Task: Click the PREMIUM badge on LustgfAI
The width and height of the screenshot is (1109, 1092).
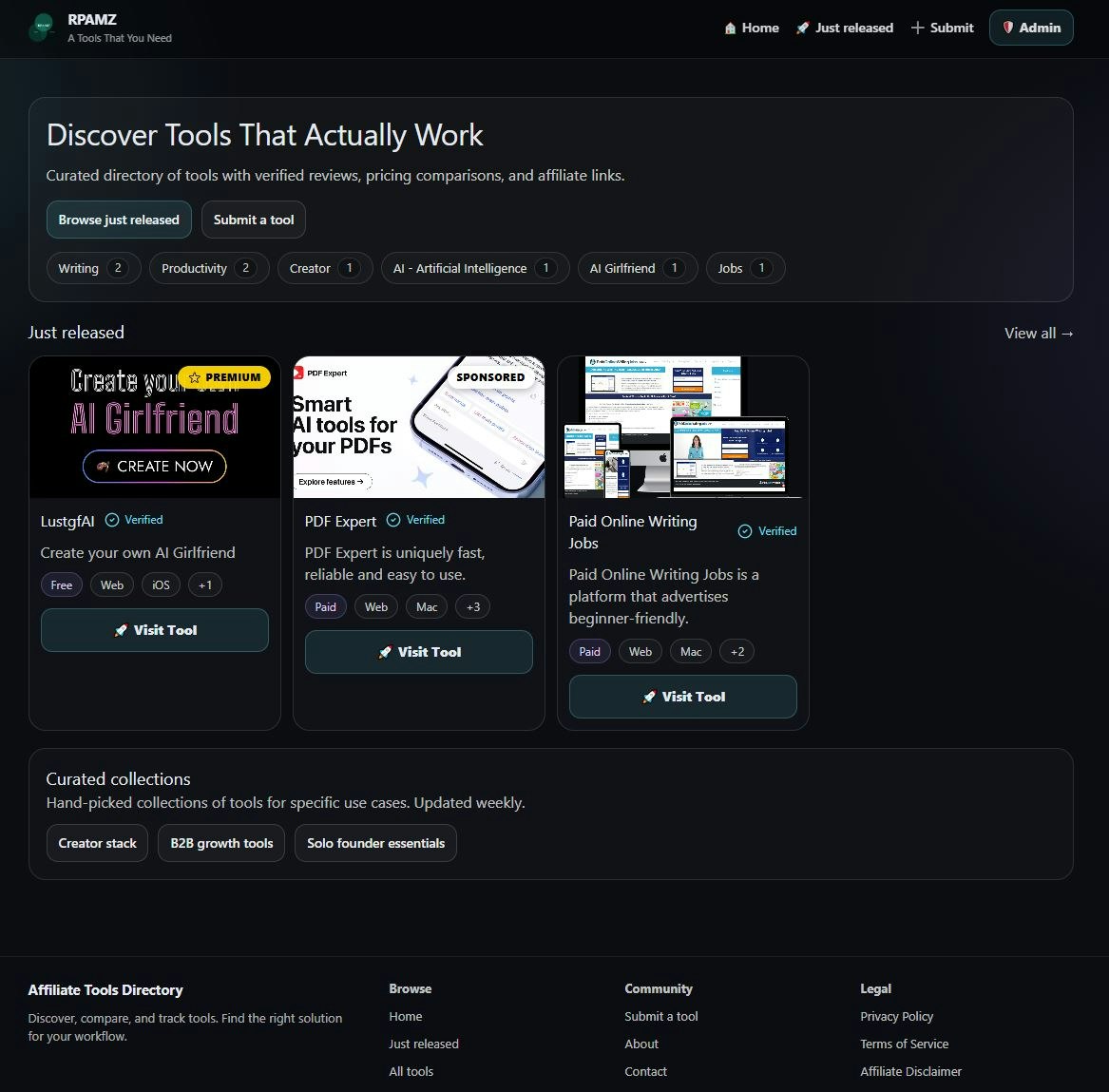Action: [224, 377]
